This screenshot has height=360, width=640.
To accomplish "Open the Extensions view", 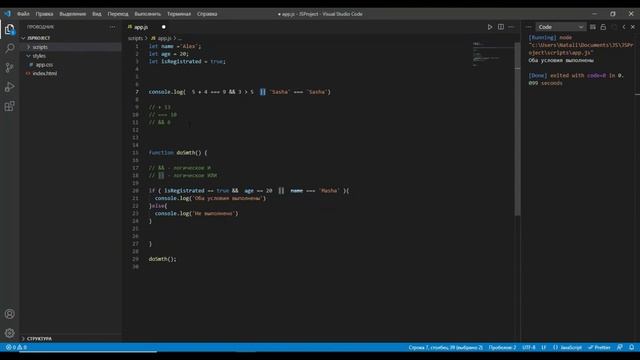I will 9,106.
